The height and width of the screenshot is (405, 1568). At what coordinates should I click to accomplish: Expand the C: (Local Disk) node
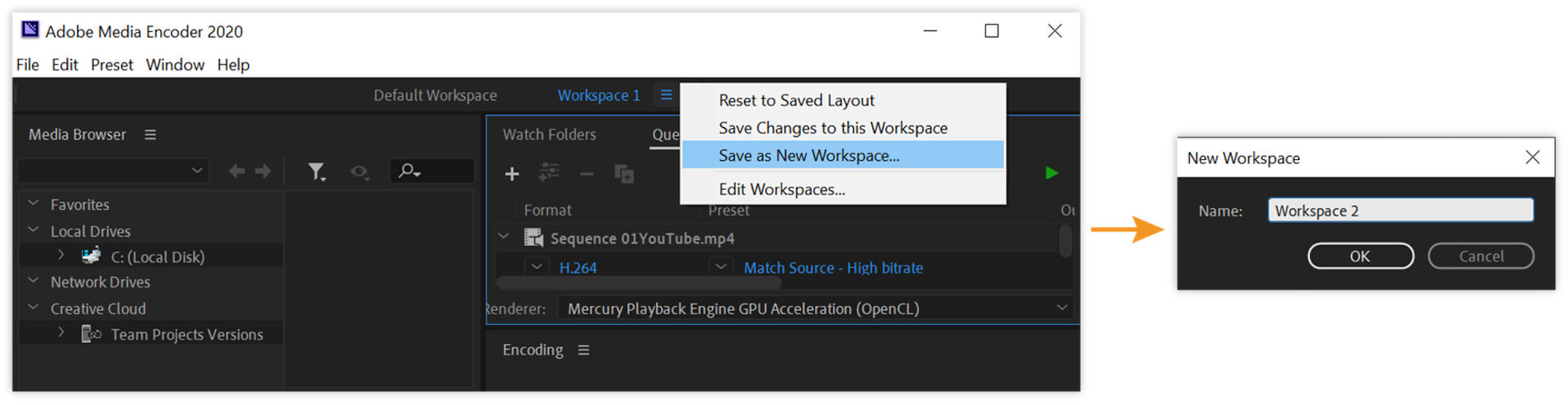pos(60,256)
